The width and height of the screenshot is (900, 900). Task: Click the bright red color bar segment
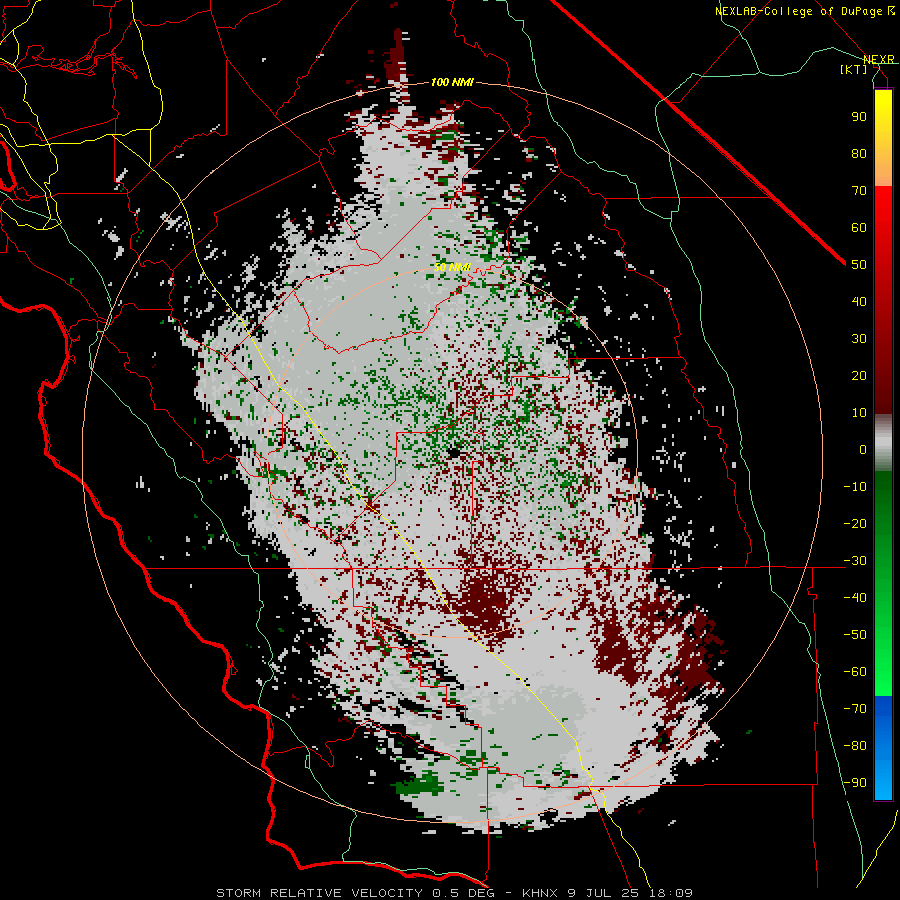tap(883, 210)
